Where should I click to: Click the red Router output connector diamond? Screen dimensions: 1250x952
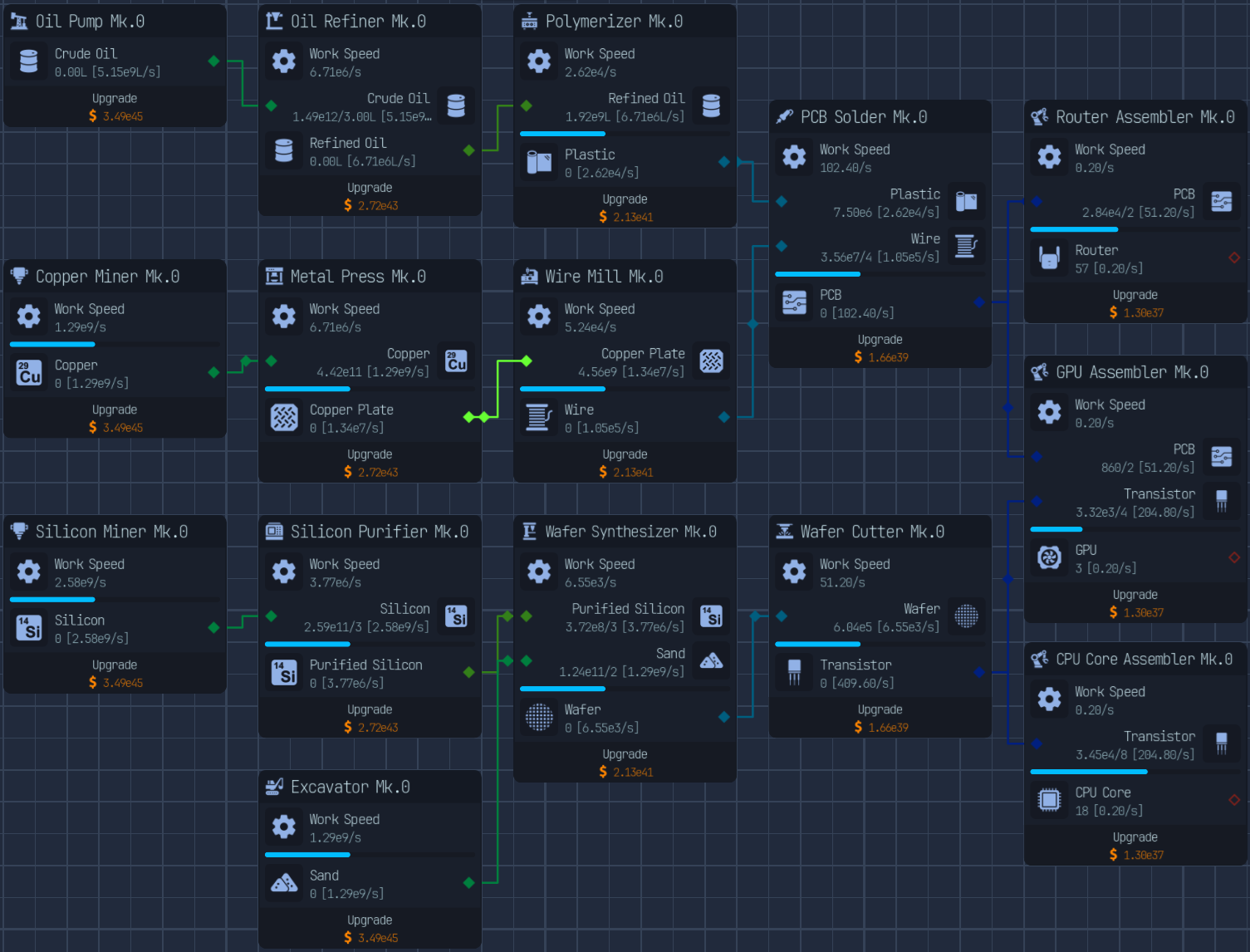1234,258
